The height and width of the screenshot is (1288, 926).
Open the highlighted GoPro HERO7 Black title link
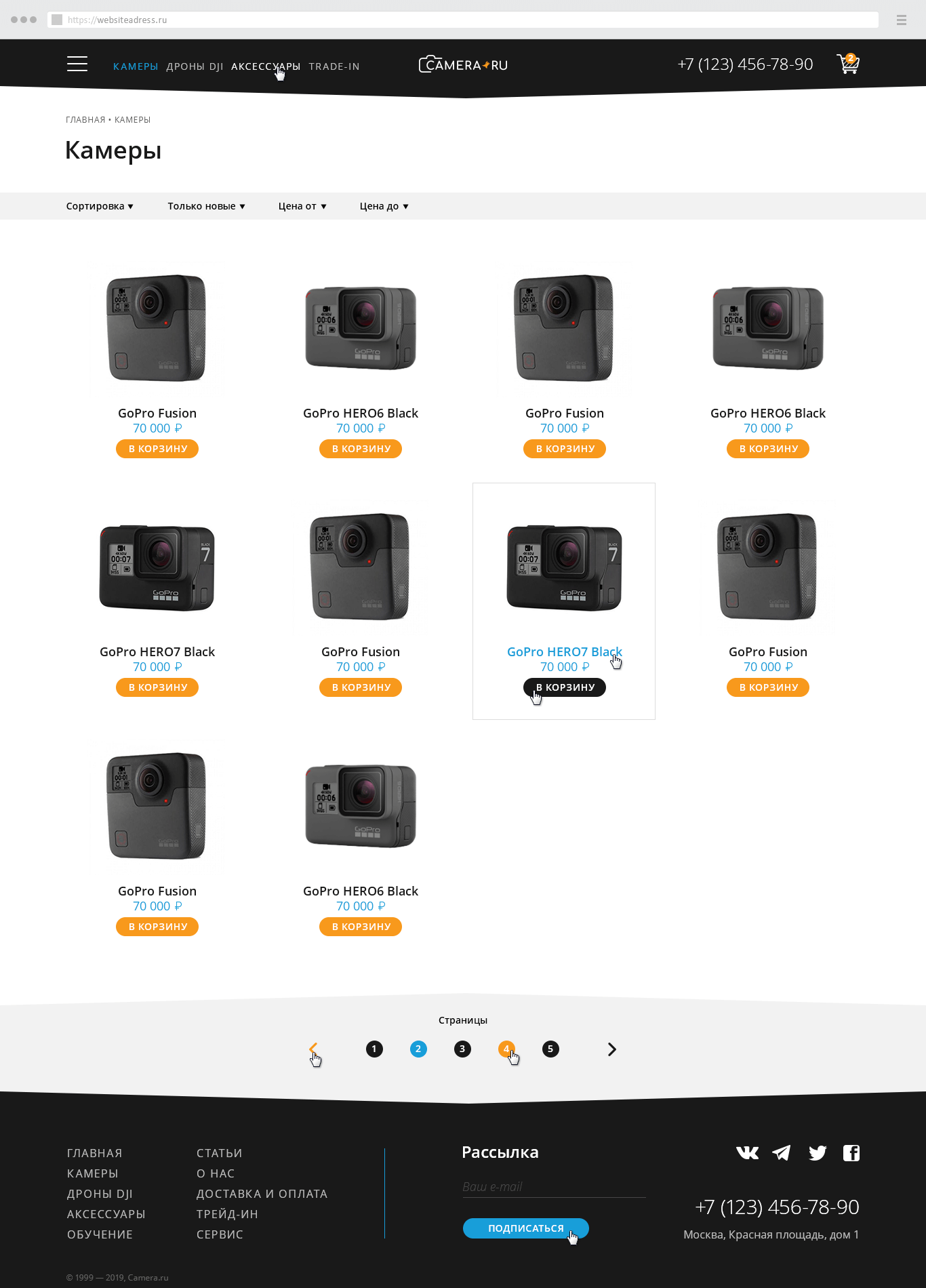pos(565,651)
